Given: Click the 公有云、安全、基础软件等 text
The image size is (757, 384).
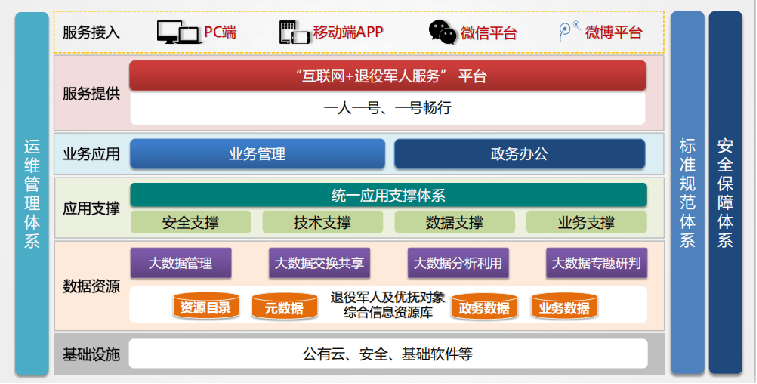Looking at the screenshot, I should pyautogui.click(x=388, y=354).
